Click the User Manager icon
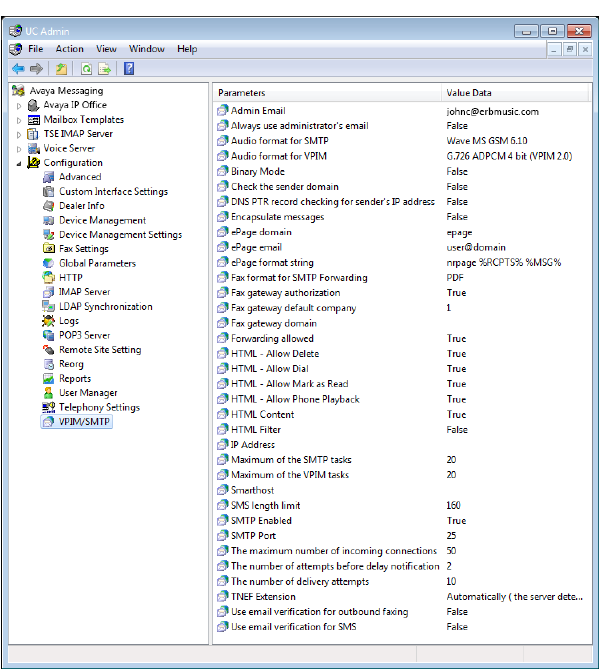The width and height of the screenshot is (599, 669). [x=49, y=393]
